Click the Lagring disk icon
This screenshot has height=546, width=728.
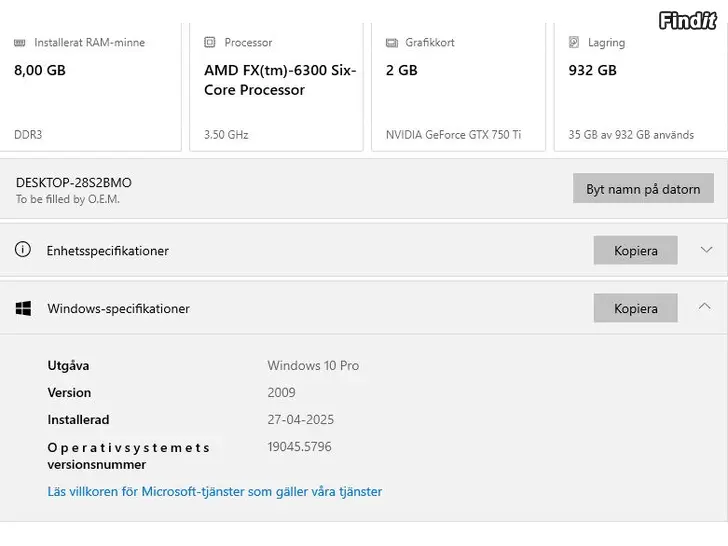(x=574, y=42)
